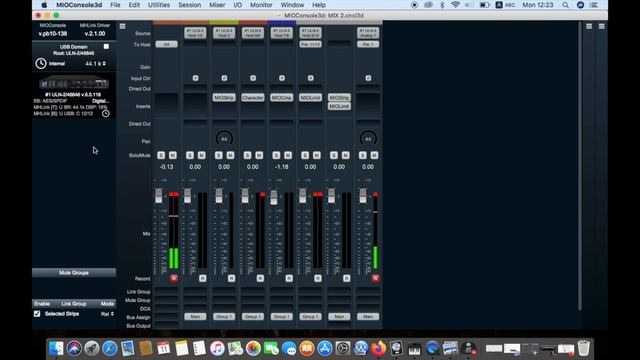Open MIOLimit insert below the MIOStrip insert
This screenshot has height=360, width=640.
coord(339,106)
